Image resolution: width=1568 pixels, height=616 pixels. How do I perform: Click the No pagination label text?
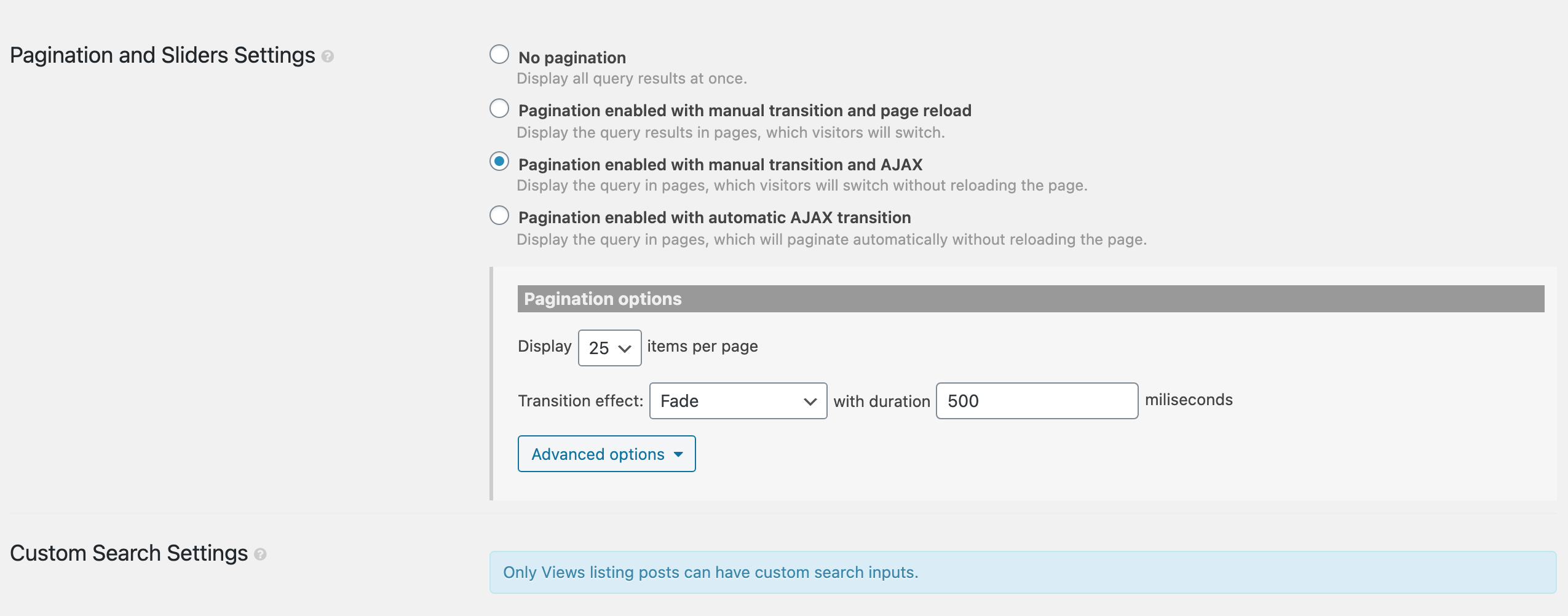pos(572,58)
